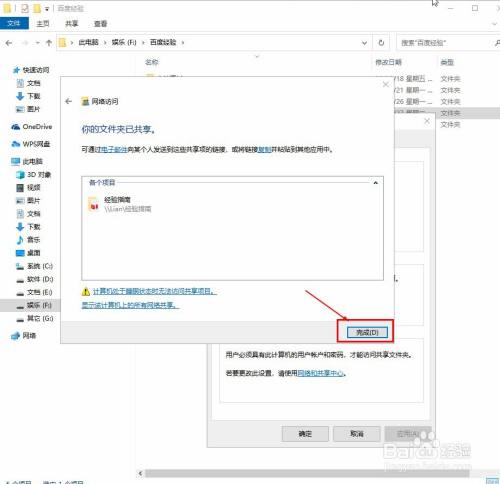Screen dimensions: 500x484
Task: Click 此电脑 in the address breadcrumb
Action: pos(88,42)
